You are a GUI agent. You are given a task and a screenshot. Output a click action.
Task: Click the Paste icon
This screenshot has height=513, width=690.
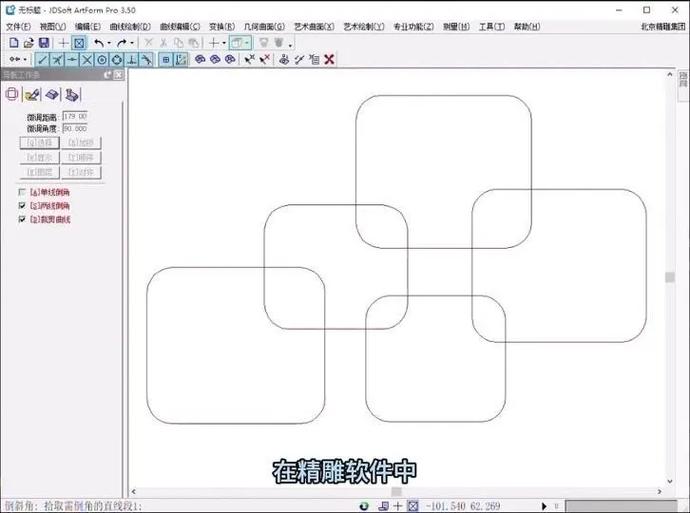pos(193,43)
